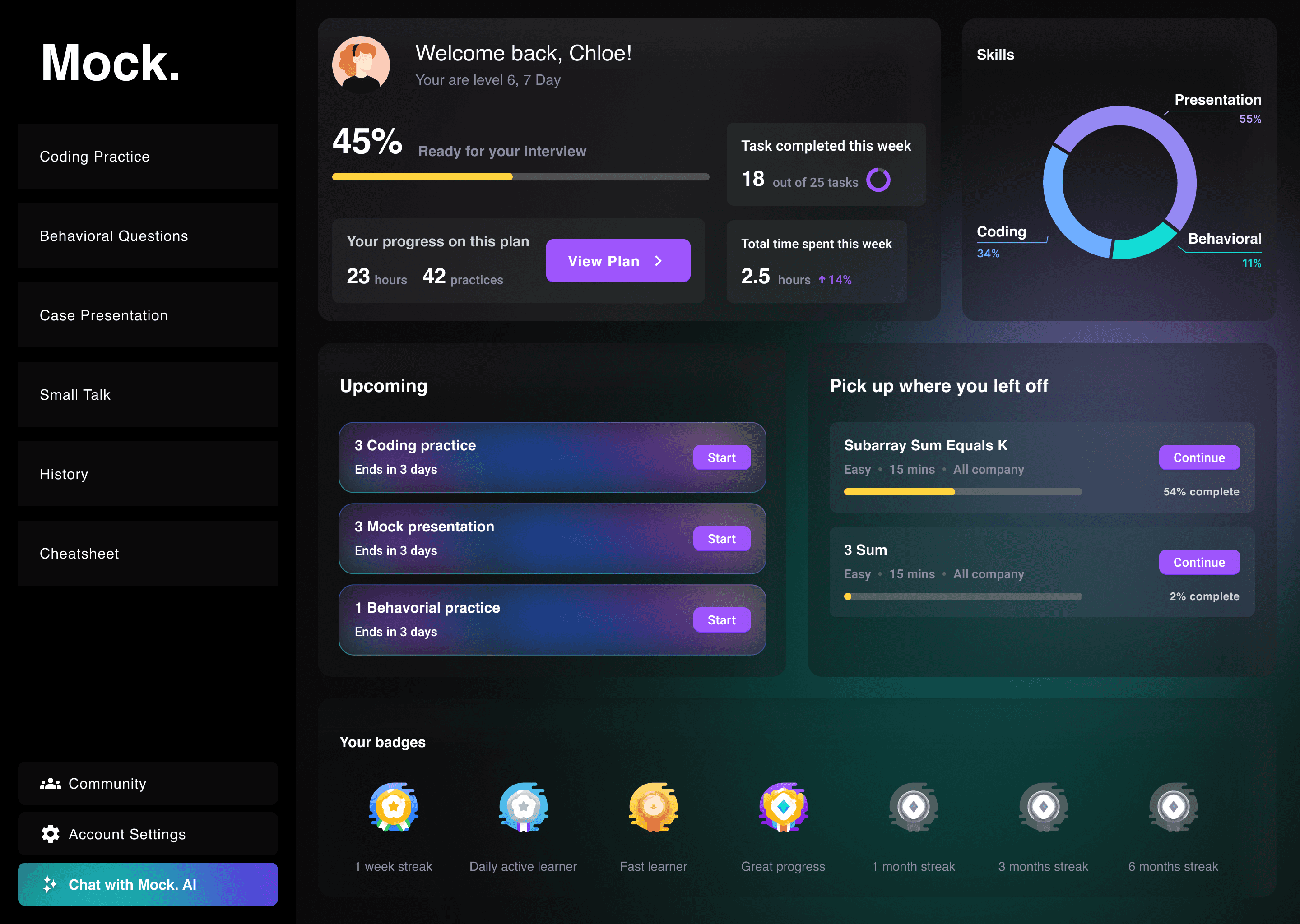Click the 45% interview readiness progress bar
The image size is (1300, 924).
point(521,177)
